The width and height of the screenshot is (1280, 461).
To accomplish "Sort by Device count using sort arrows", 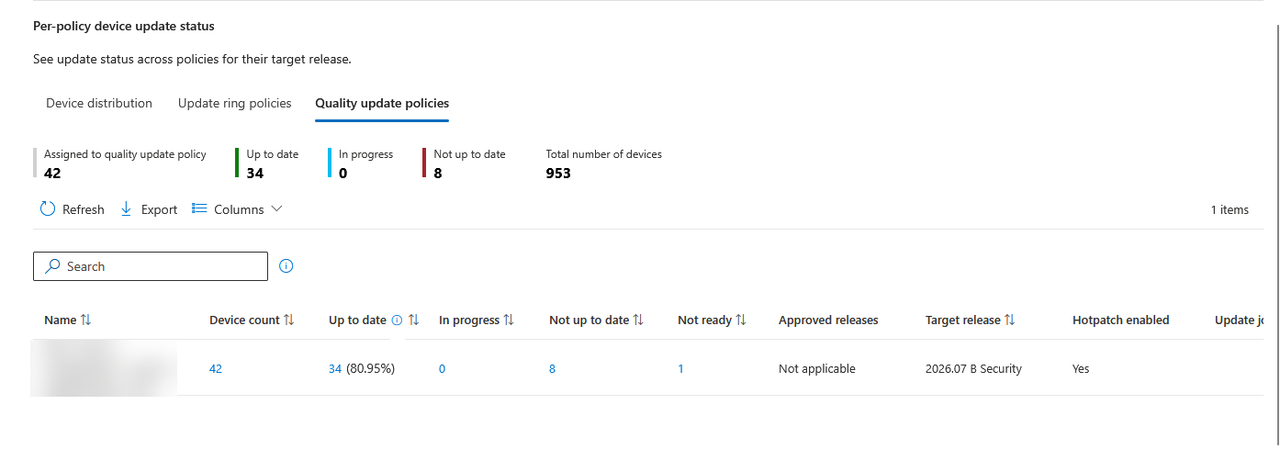I will (289, 320).
